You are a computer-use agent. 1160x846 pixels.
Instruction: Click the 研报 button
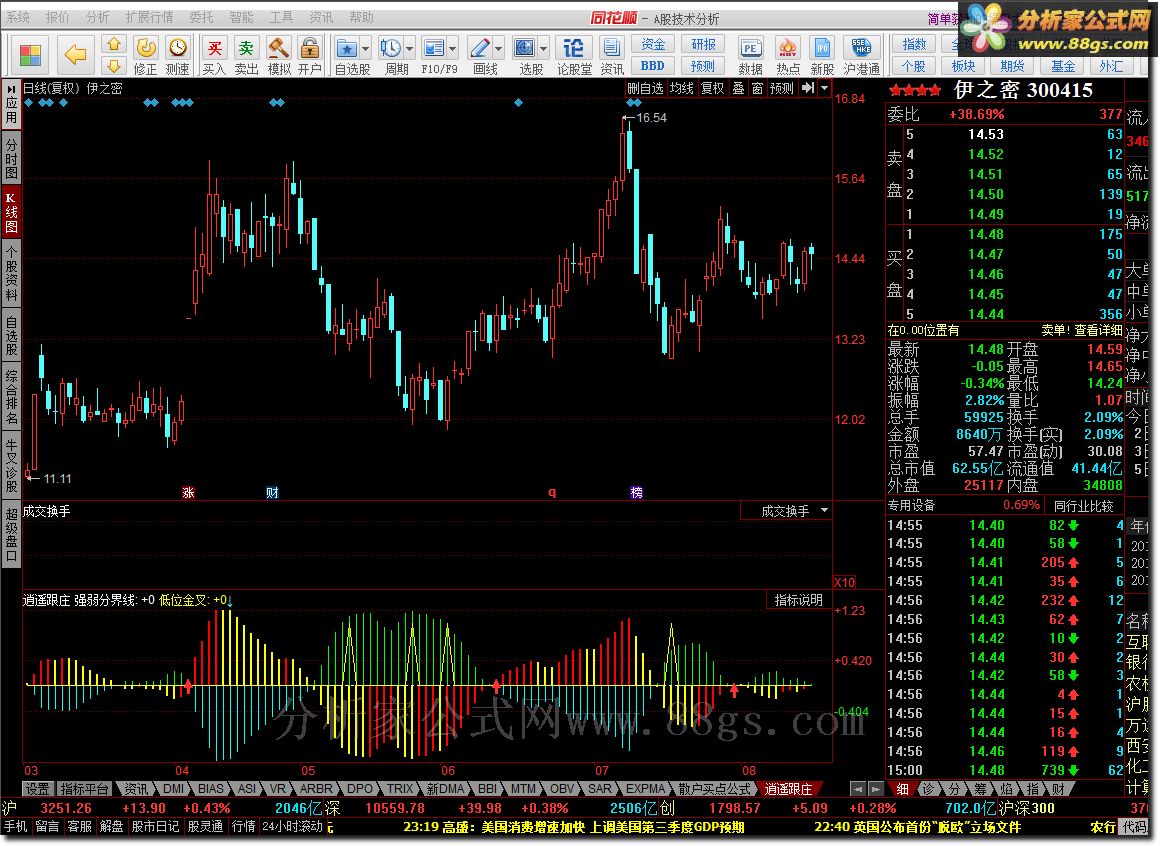tap(703, 44)
